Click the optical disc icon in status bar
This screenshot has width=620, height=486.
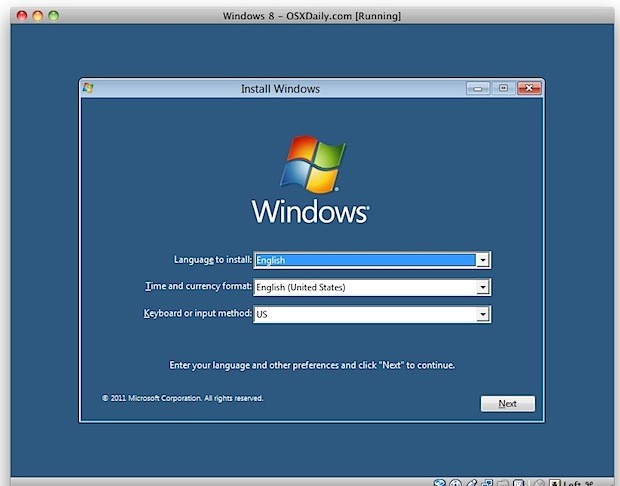click(455, 481)
